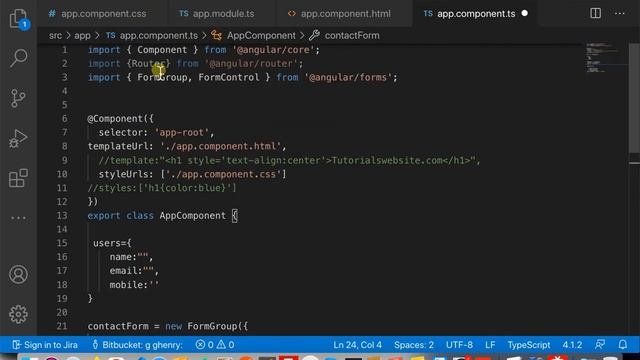
Task: Click the 'app-root' selector string
Action: [x=182, y=133]
